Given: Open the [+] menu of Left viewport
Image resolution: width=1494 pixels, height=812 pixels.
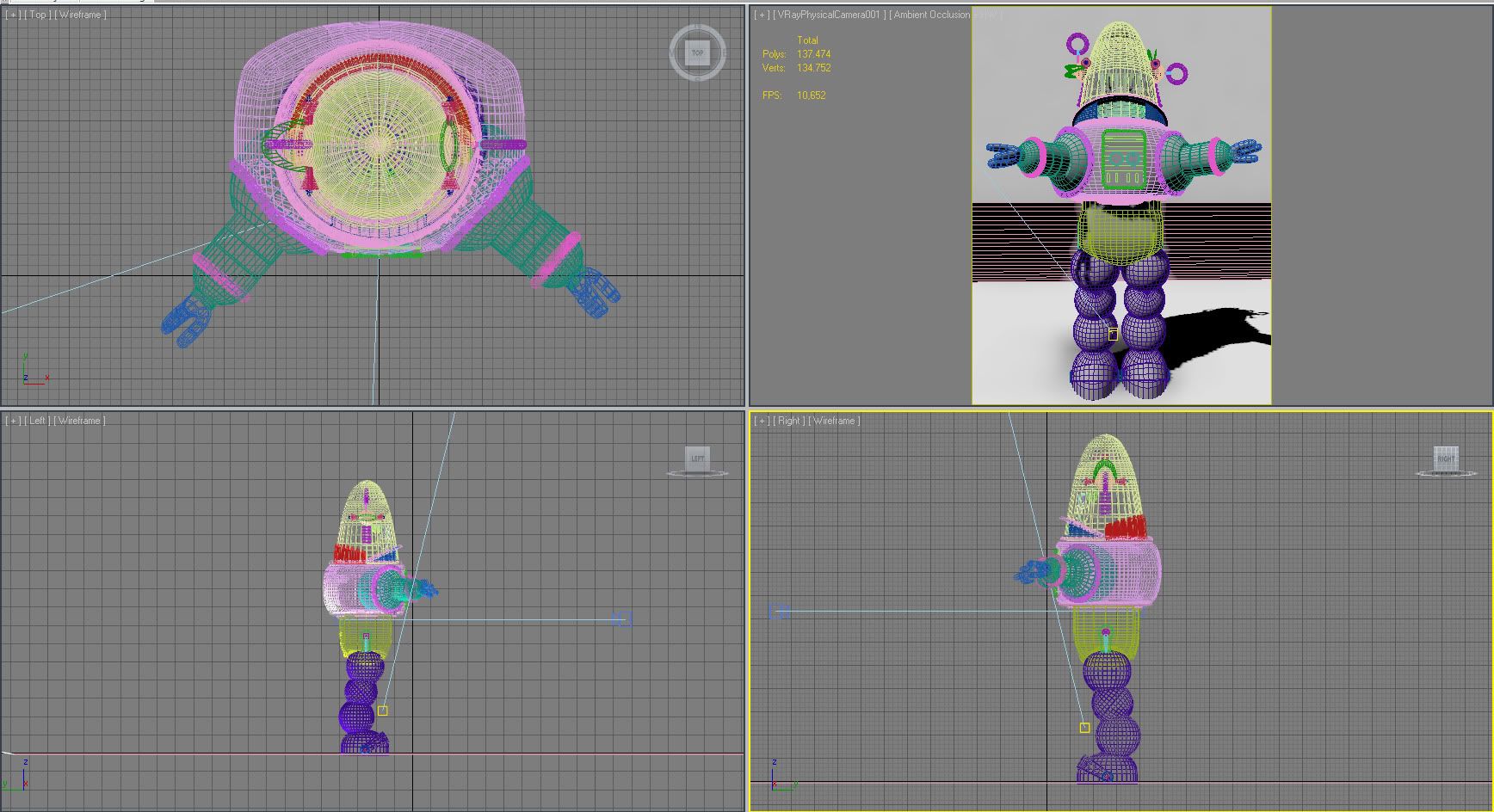Looking at the screenshot, I should tap(13, 421).
